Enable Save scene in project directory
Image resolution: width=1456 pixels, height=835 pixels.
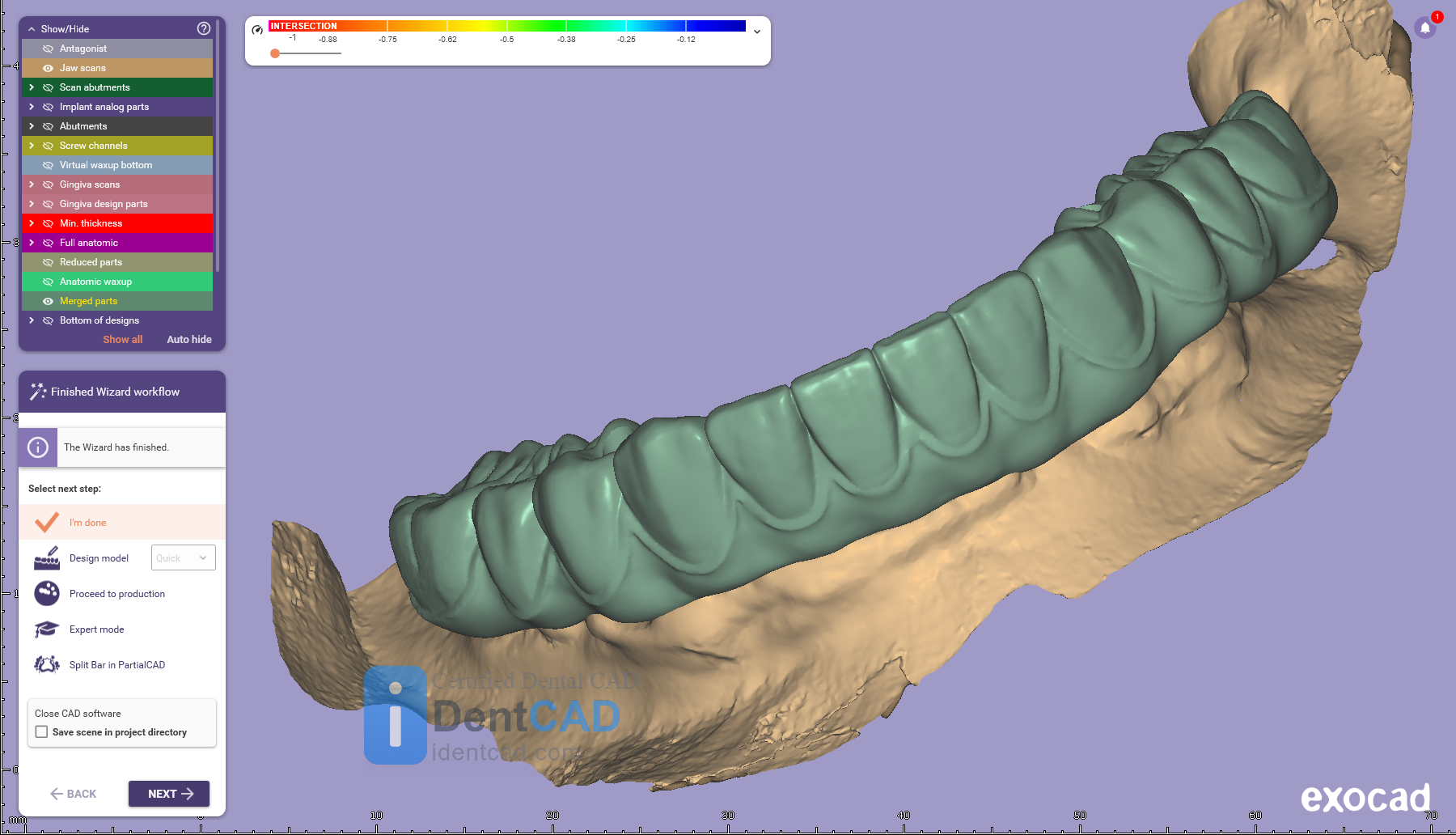tap(42, 731)
